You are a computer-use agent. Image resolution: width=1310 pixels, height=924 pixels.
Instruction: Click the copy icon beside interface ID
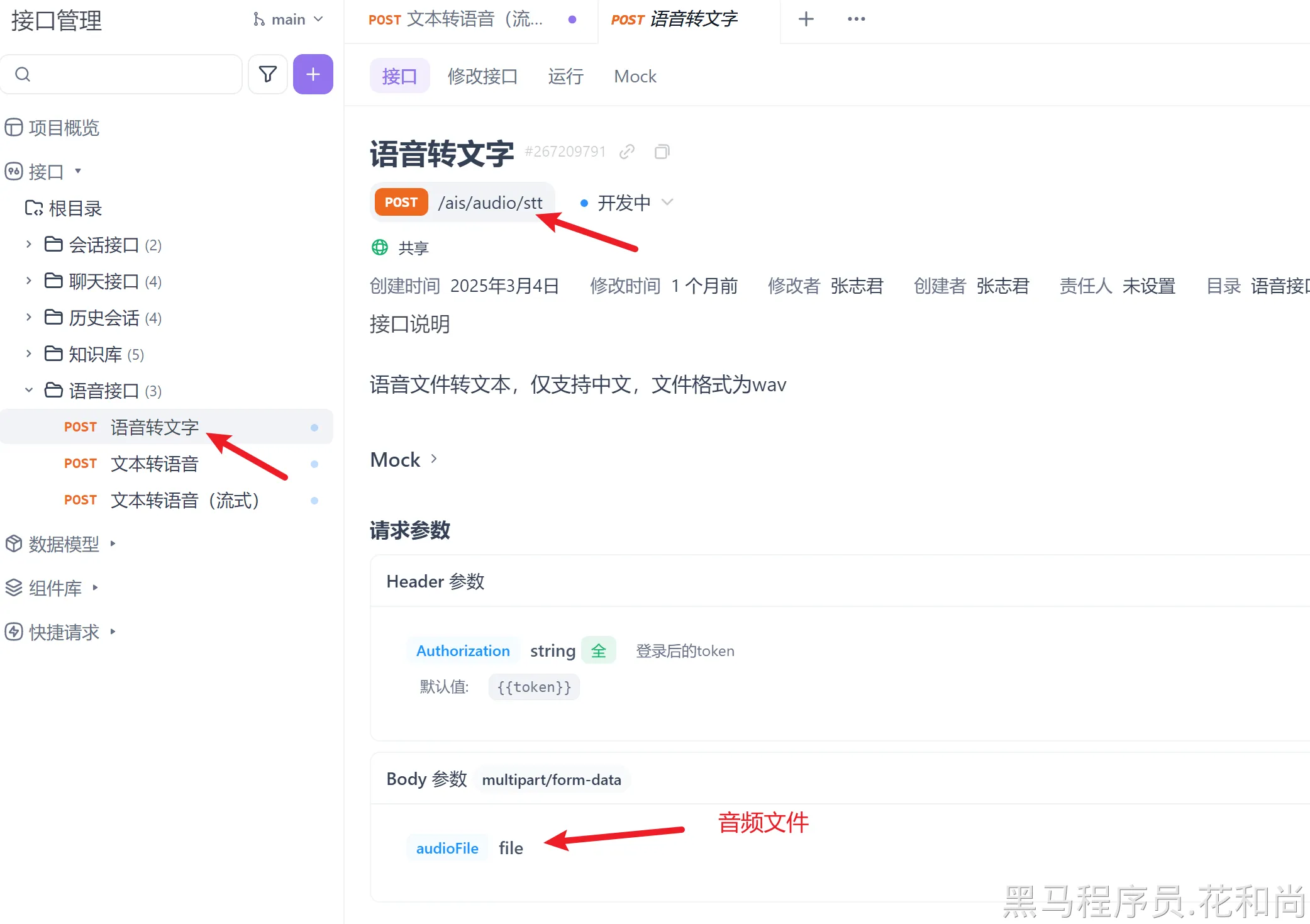(x=662, y=152)
